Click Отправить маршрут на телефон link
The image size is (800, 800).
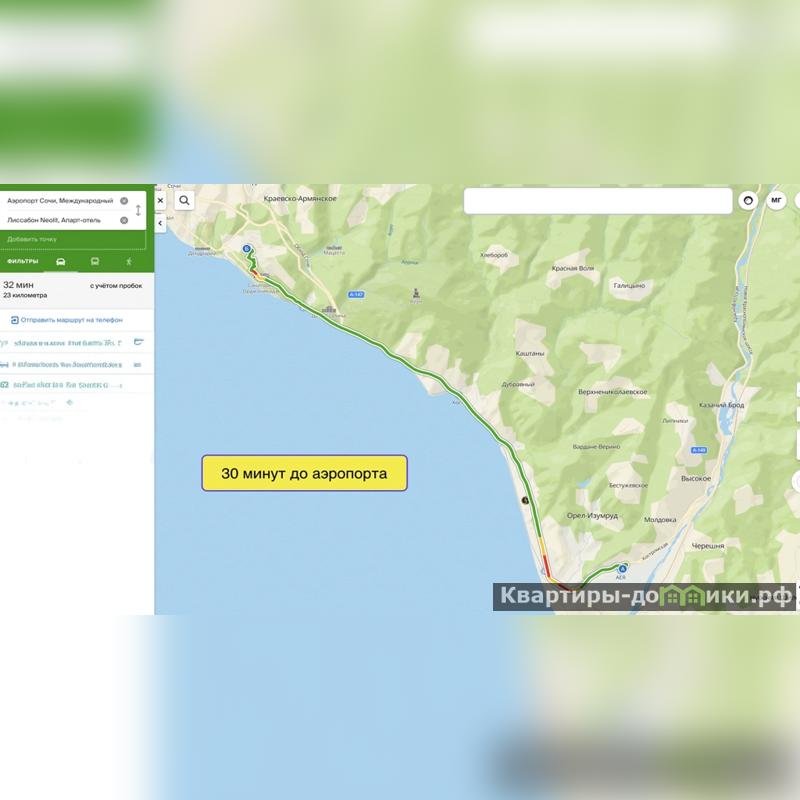[x=70, y=320]
